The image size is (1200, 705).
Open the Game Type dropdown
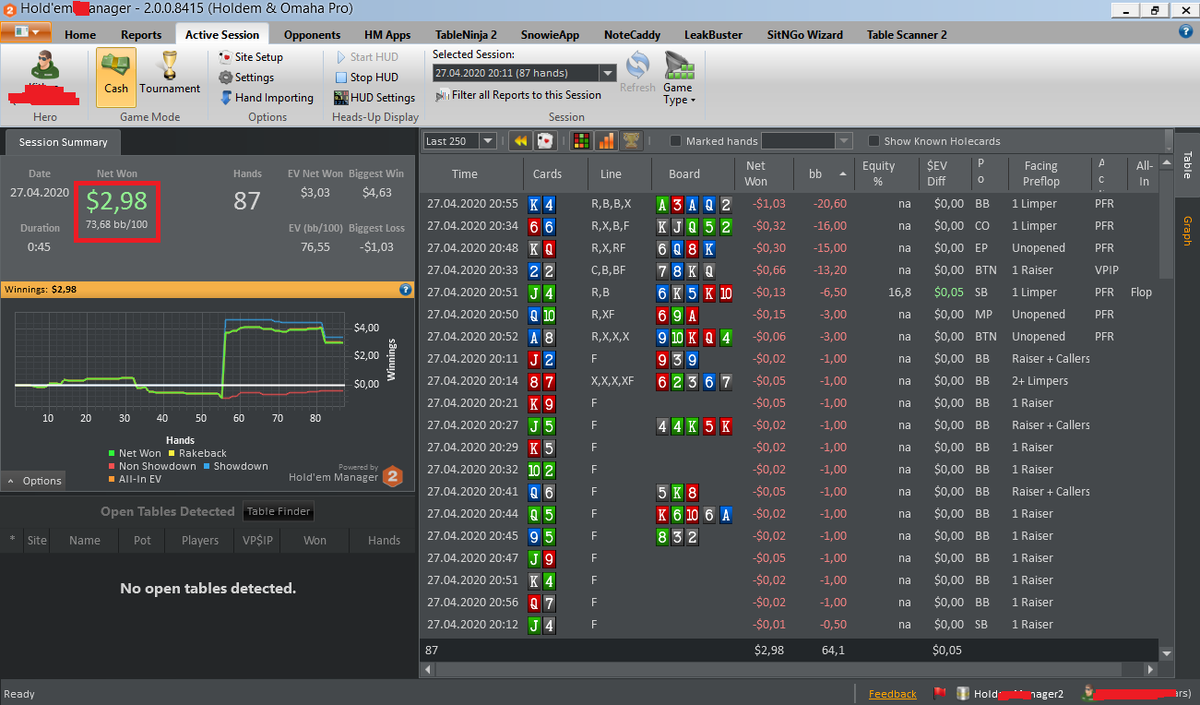point(678,79)
